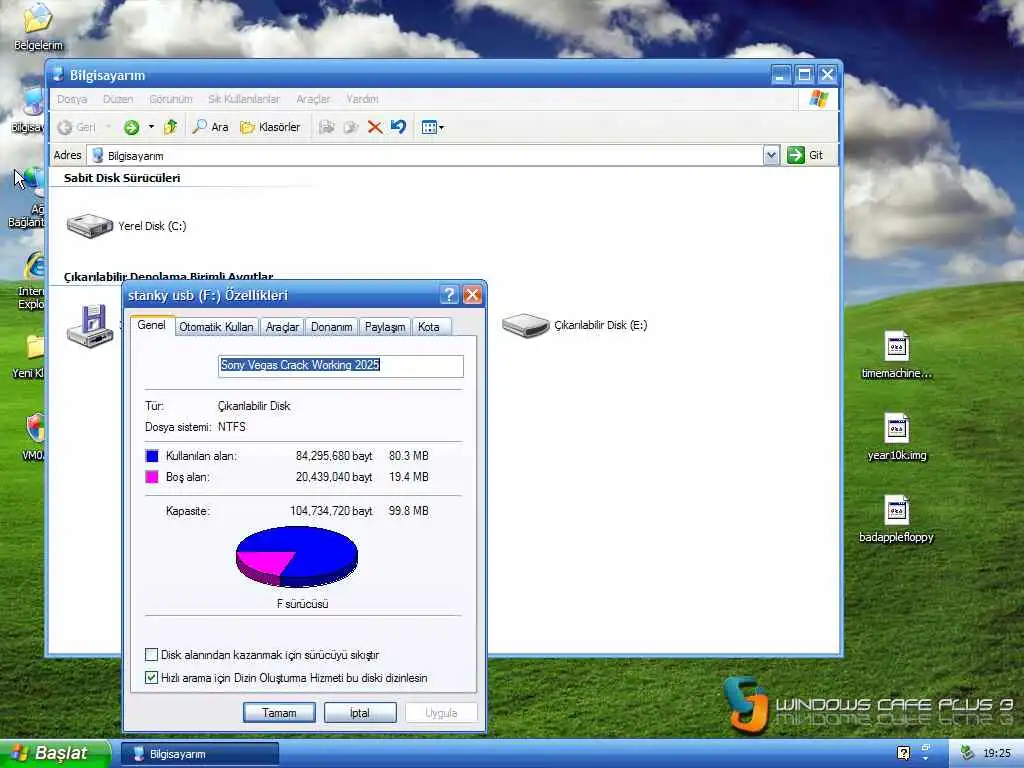Open the Sık Kullanılanlar menu
Screen dimensions: 1024x768
pos(244,99)
